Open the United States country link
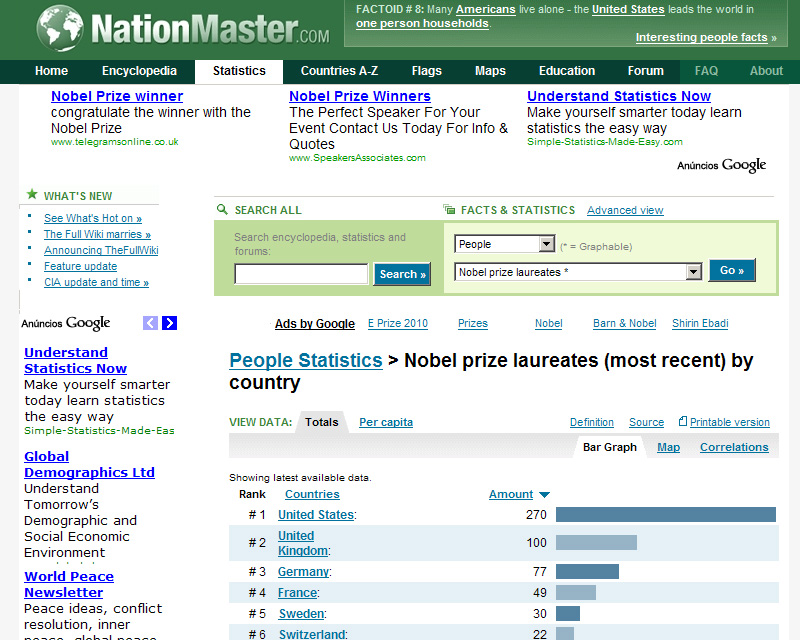 point(316,514)
